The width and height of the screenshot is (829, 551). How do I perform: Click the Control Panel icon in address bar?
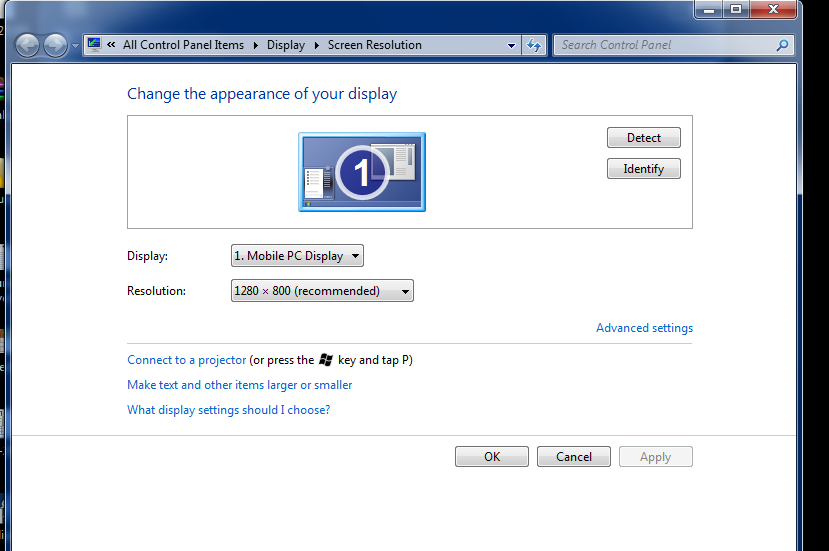[95, 45]
